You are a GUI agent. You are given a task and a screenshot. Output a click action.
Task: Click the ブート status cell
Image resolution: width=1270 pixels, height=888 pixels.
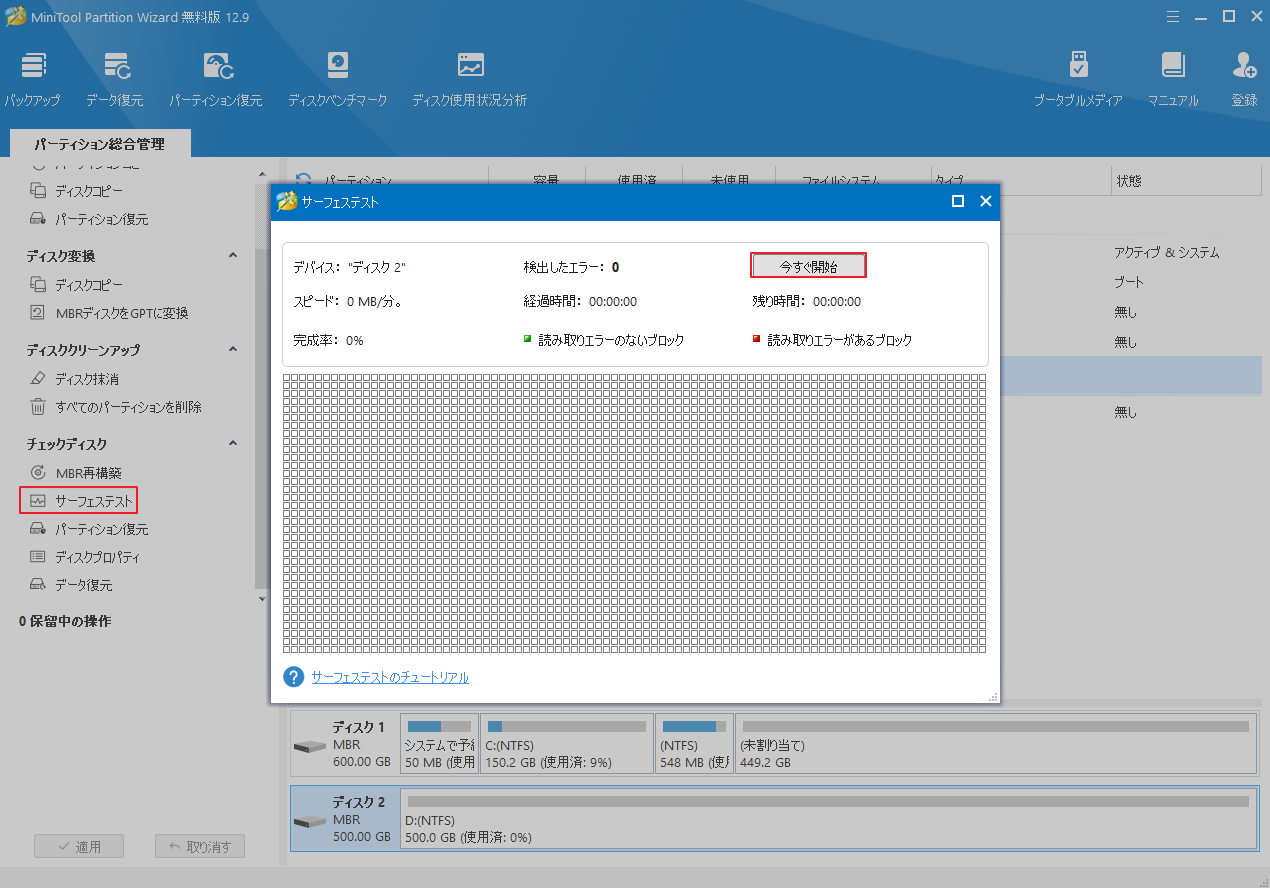[1129, 283]
